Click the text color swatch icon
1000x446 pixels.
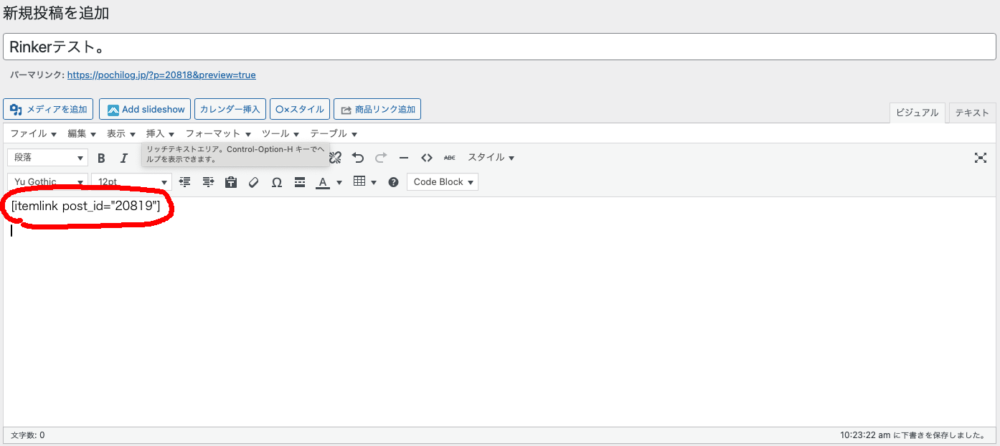322,182
